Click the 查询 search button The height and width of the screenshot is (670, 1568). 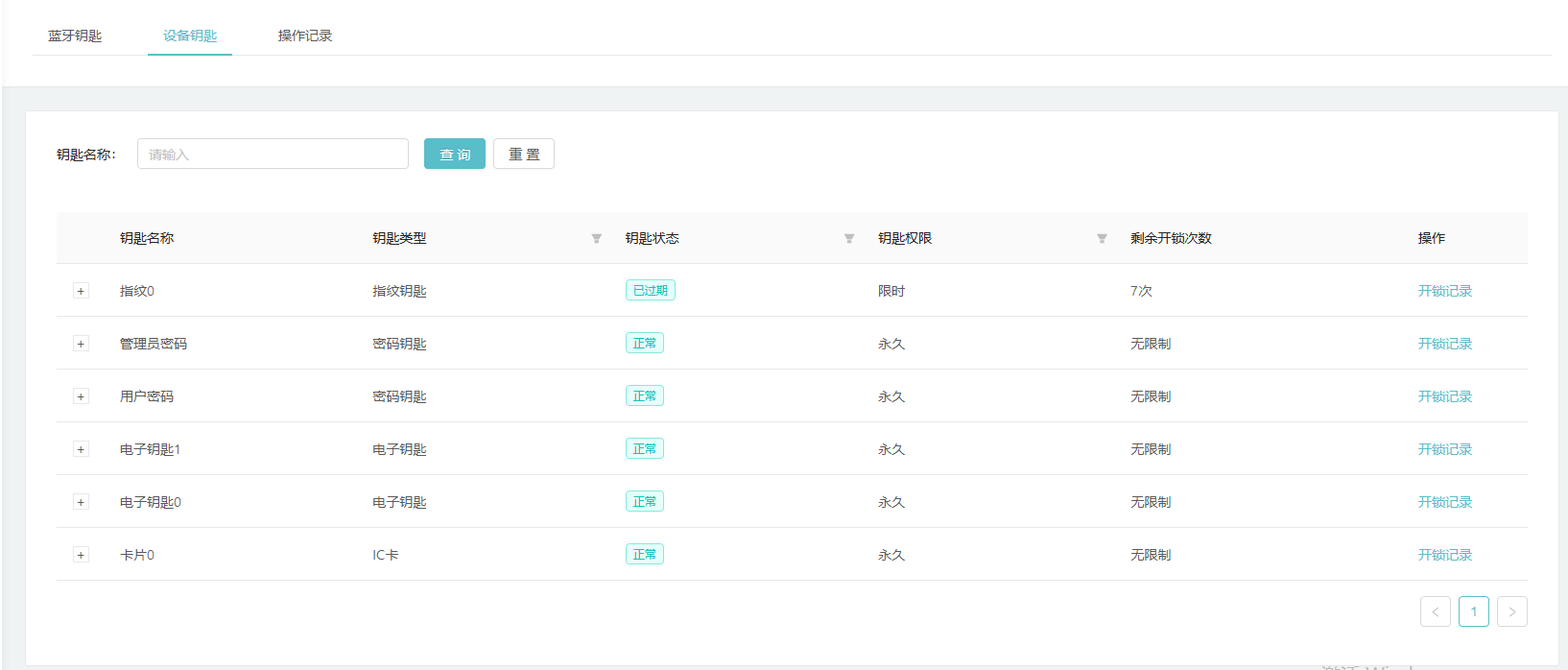point(454,154)
